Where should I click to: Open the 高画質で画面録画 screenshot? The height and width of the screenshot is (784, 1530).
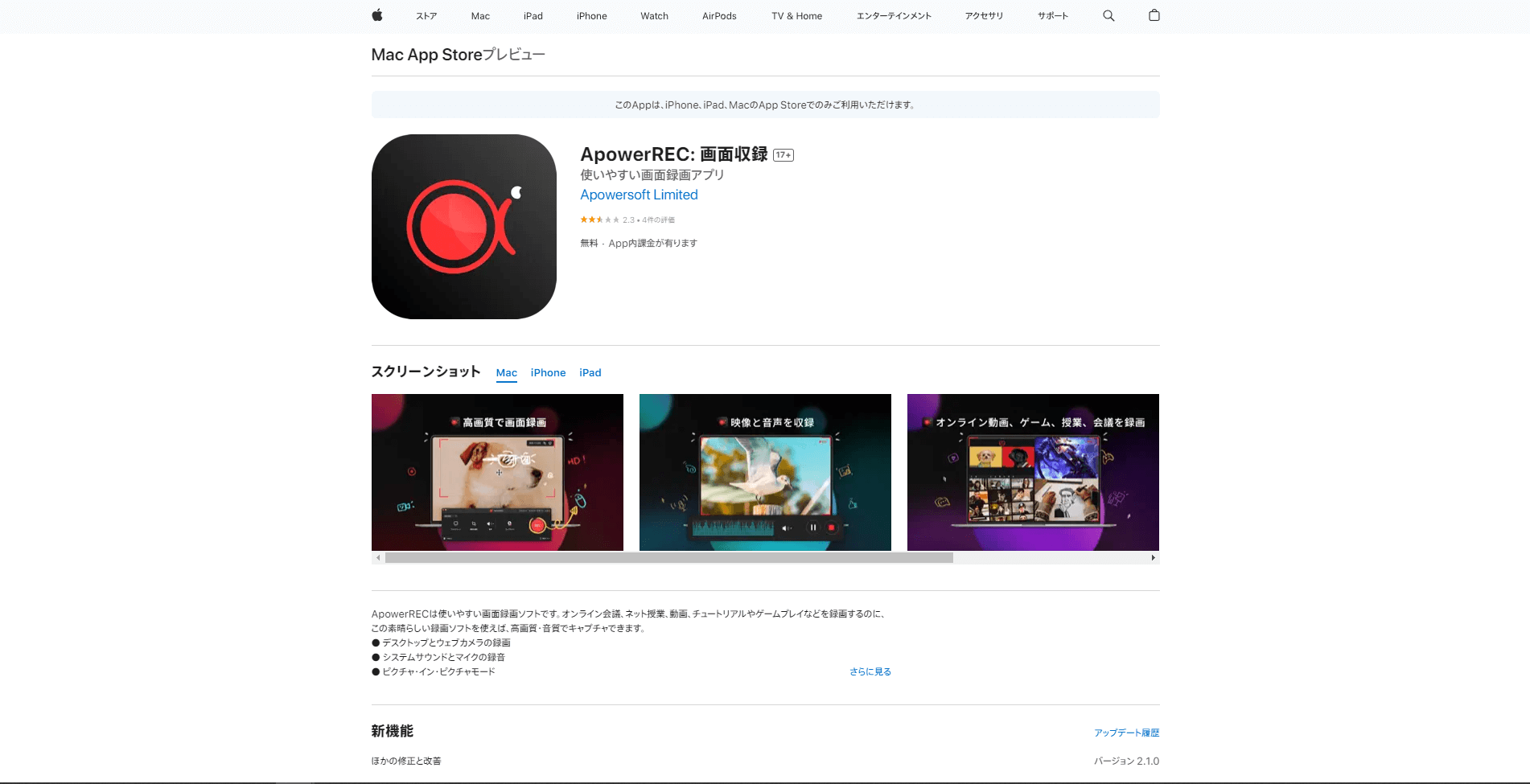[x=497, y=472]
